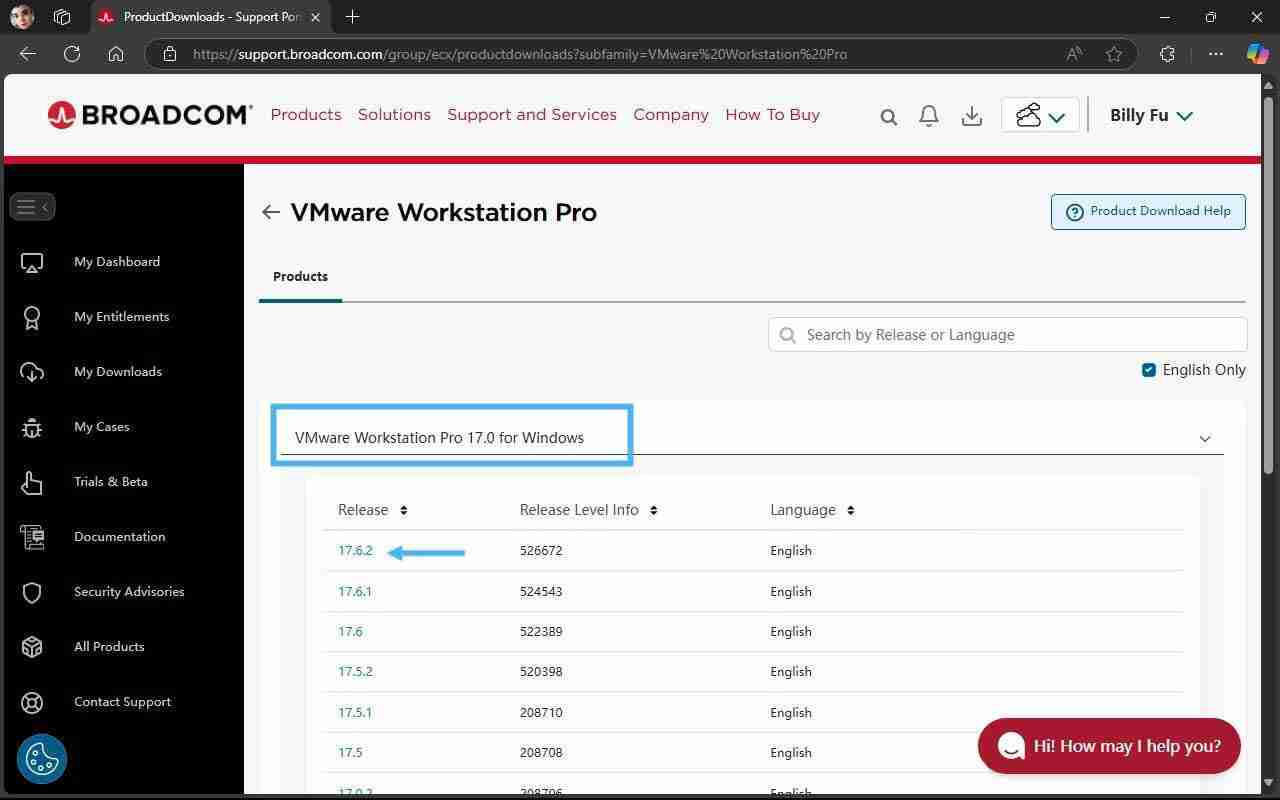Screen dimensions: 1280x800
Task: Toggle sorting on the Language column
Action: 849,509
